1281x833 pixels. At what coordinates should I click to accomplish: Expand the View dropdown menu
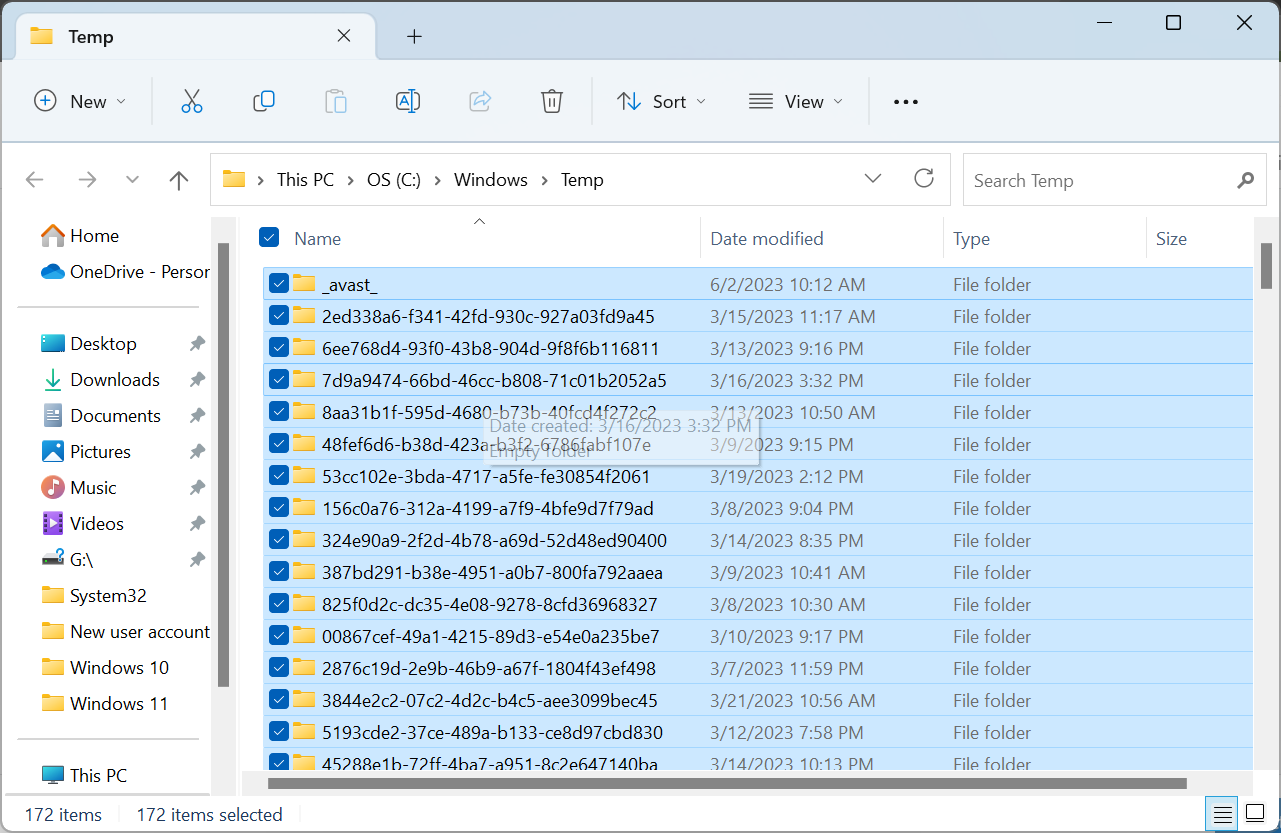tap(796, 102)
